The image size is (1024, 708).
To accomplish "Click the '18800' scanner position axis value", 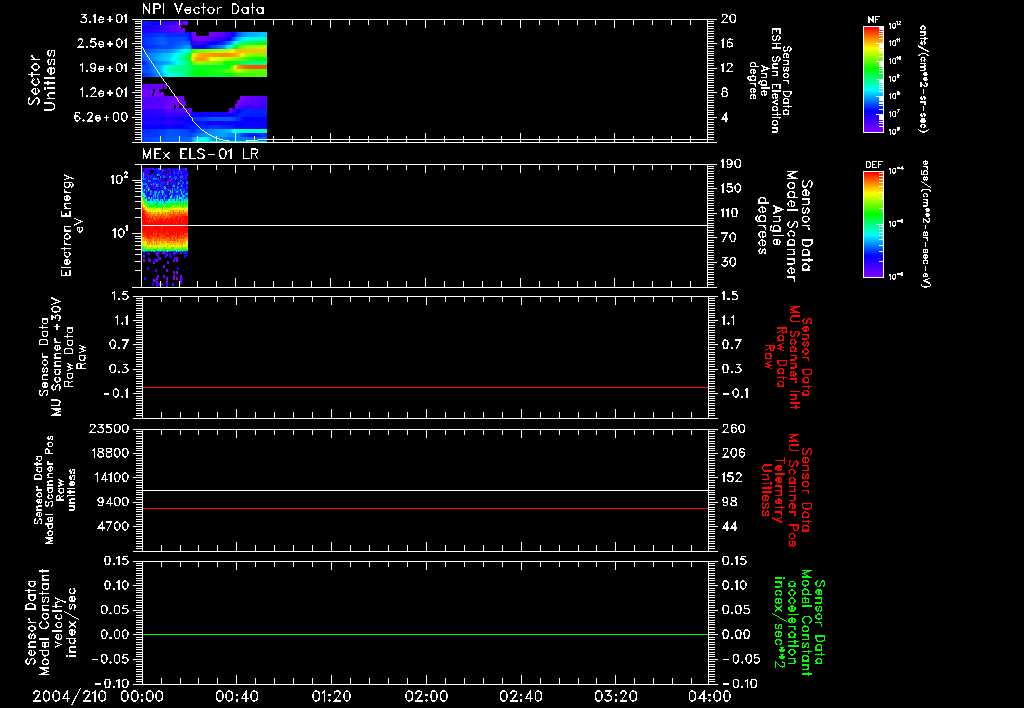I will (x=108, y=453).
